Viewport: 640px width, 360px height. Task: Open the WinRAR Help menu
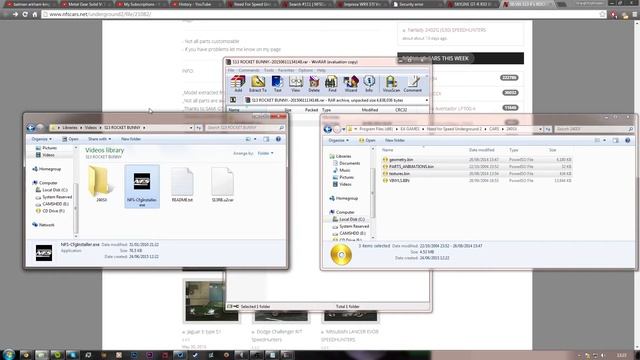pyautogui.click(x=321, y=70)
